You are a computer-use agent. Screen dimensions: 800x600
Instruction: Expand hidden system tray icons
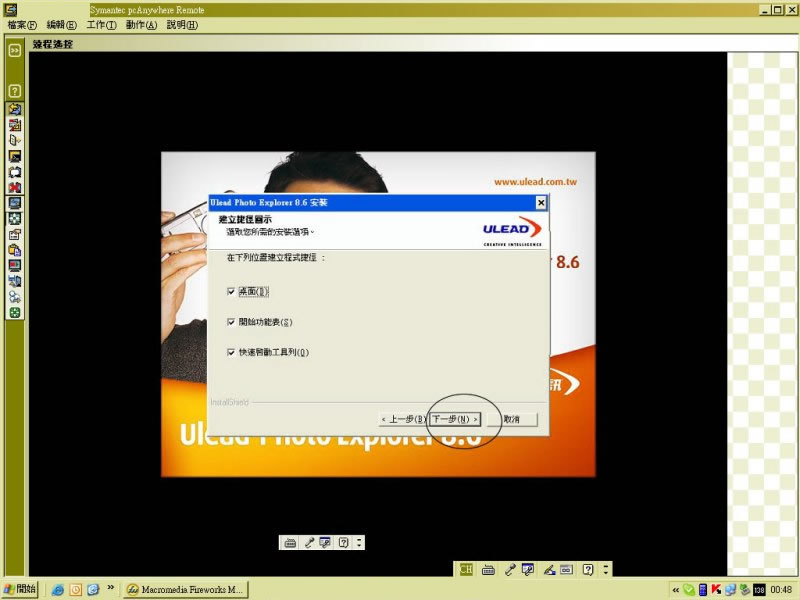click(676, 590)
